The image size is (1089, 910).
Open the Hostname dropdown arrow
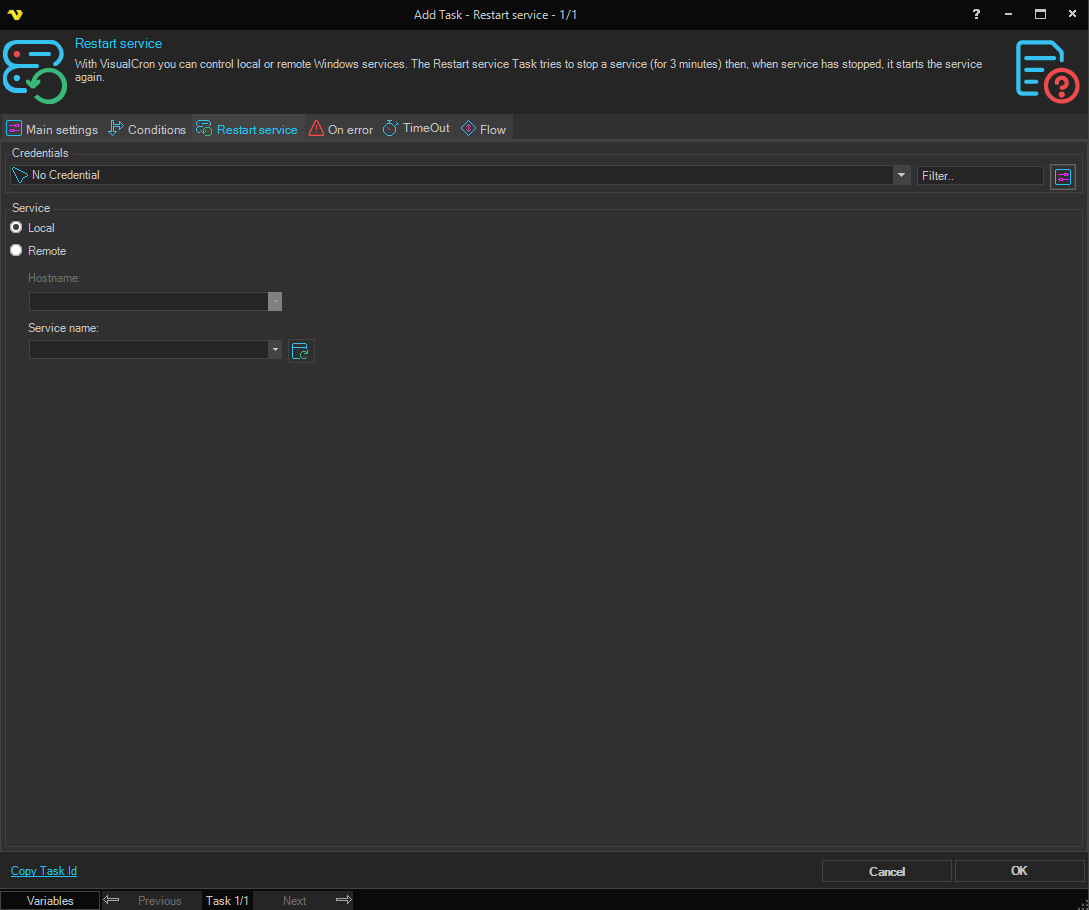pyautogui.click(x=275, y=302)
